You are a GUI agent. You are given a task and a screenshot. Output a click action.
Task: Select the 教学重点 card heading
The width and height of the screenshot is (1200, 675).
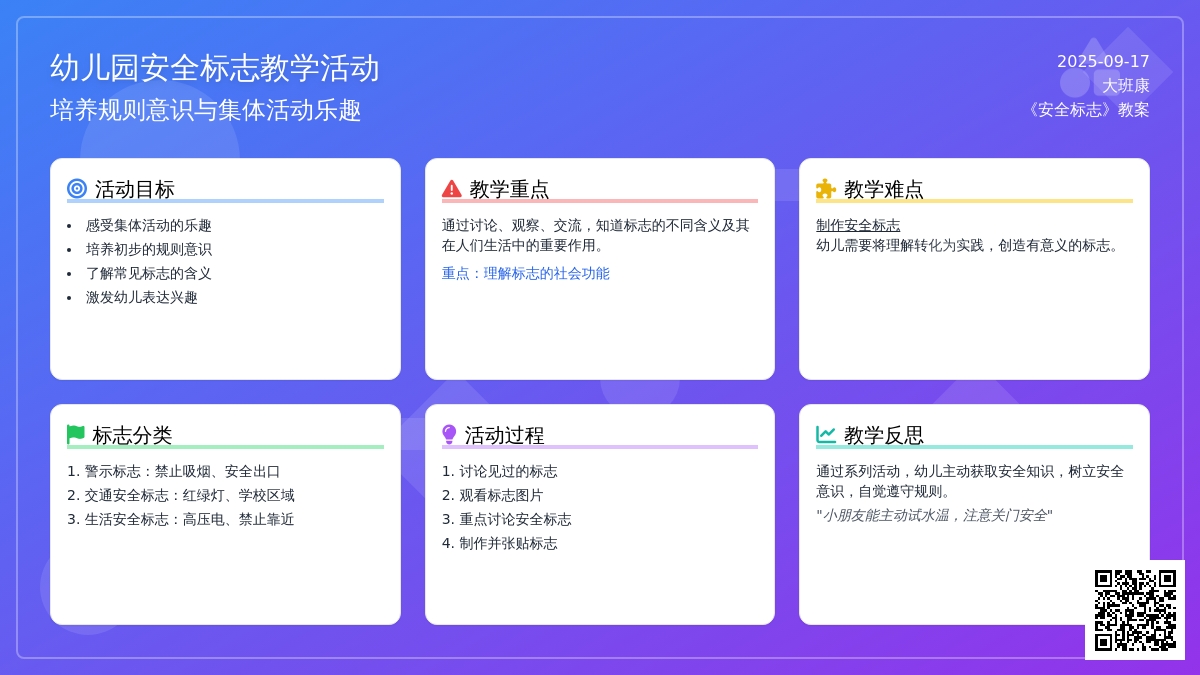(509, 189)
